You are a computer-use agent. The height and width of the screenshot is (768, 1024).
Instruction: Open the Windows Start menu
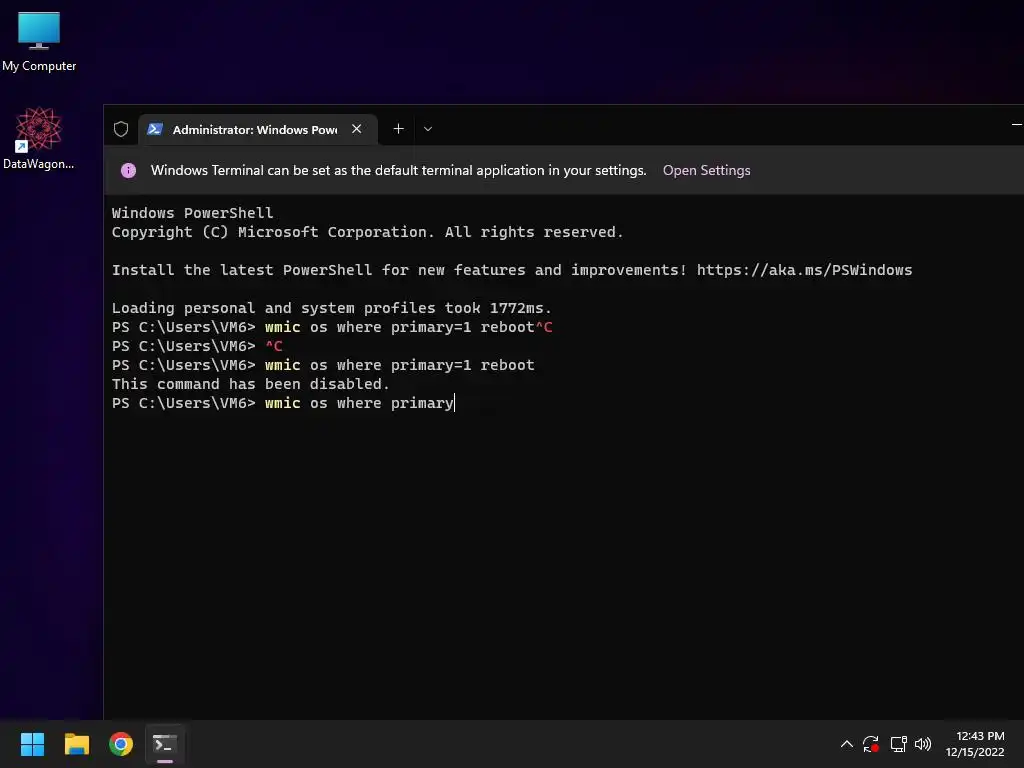point(32,744)
